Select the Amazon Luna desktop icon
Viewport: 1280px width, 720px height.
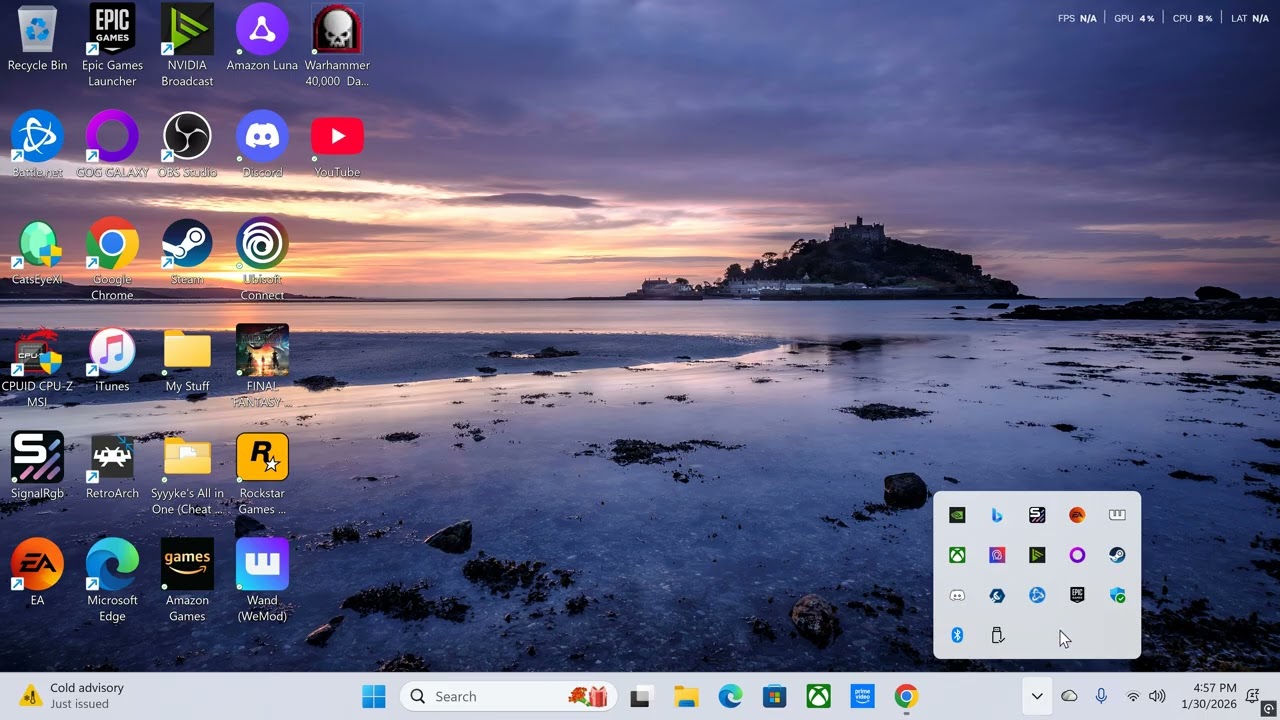click(262, 39)
